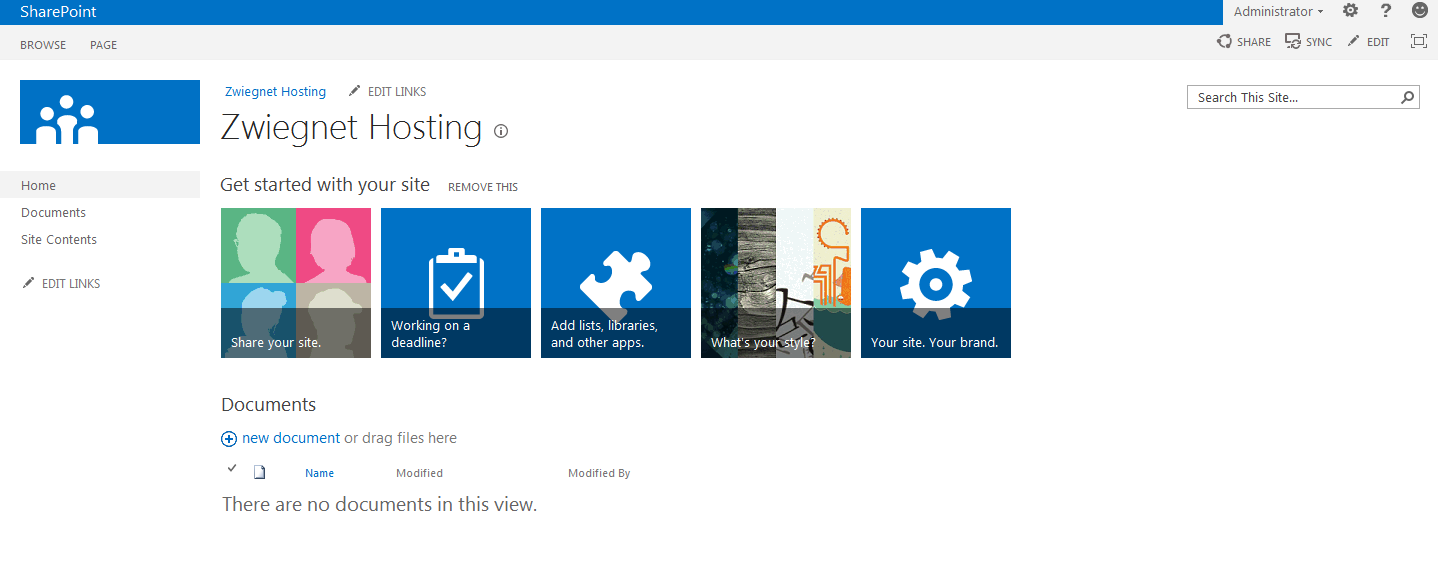
Task: Click the file type column icon
Action: pyautogui.click(x=259, y=472)
